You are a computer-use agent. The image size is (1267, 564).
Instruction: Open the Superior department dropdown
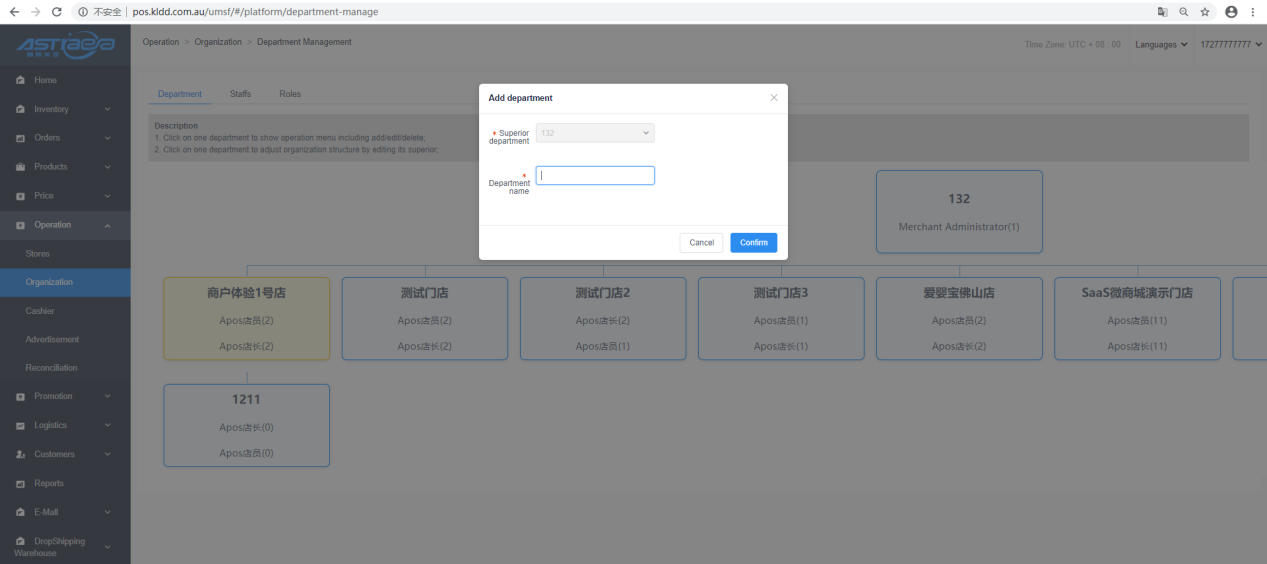[595, 133]
